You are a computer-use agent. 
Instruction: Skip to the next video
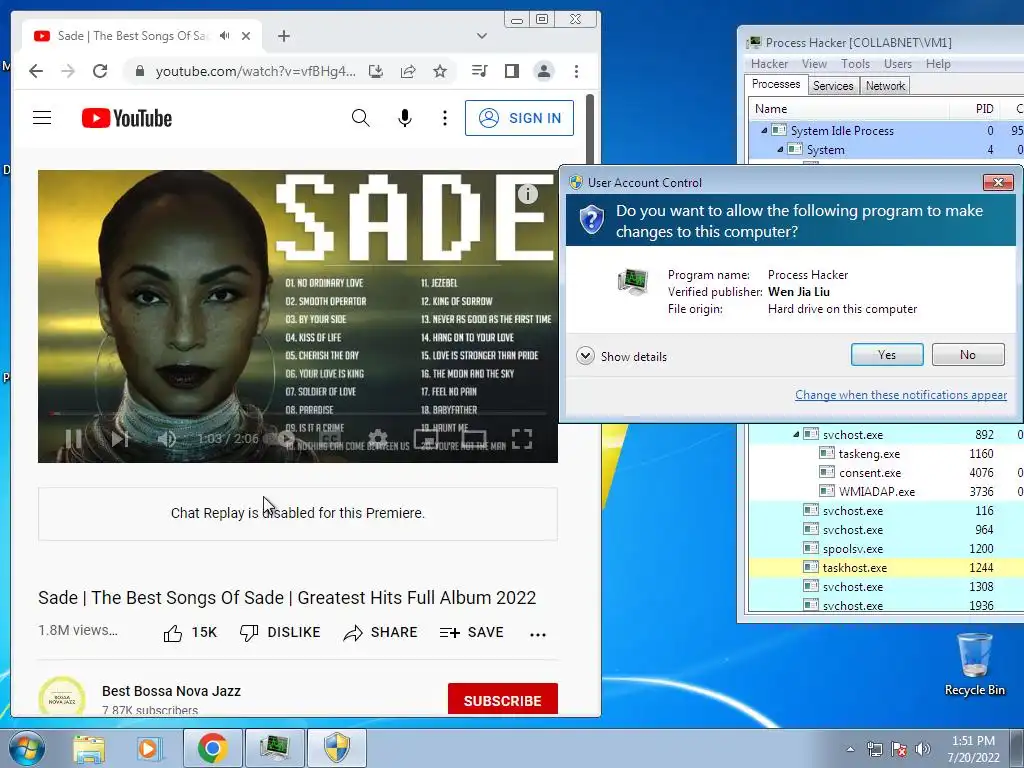[120, 438]
